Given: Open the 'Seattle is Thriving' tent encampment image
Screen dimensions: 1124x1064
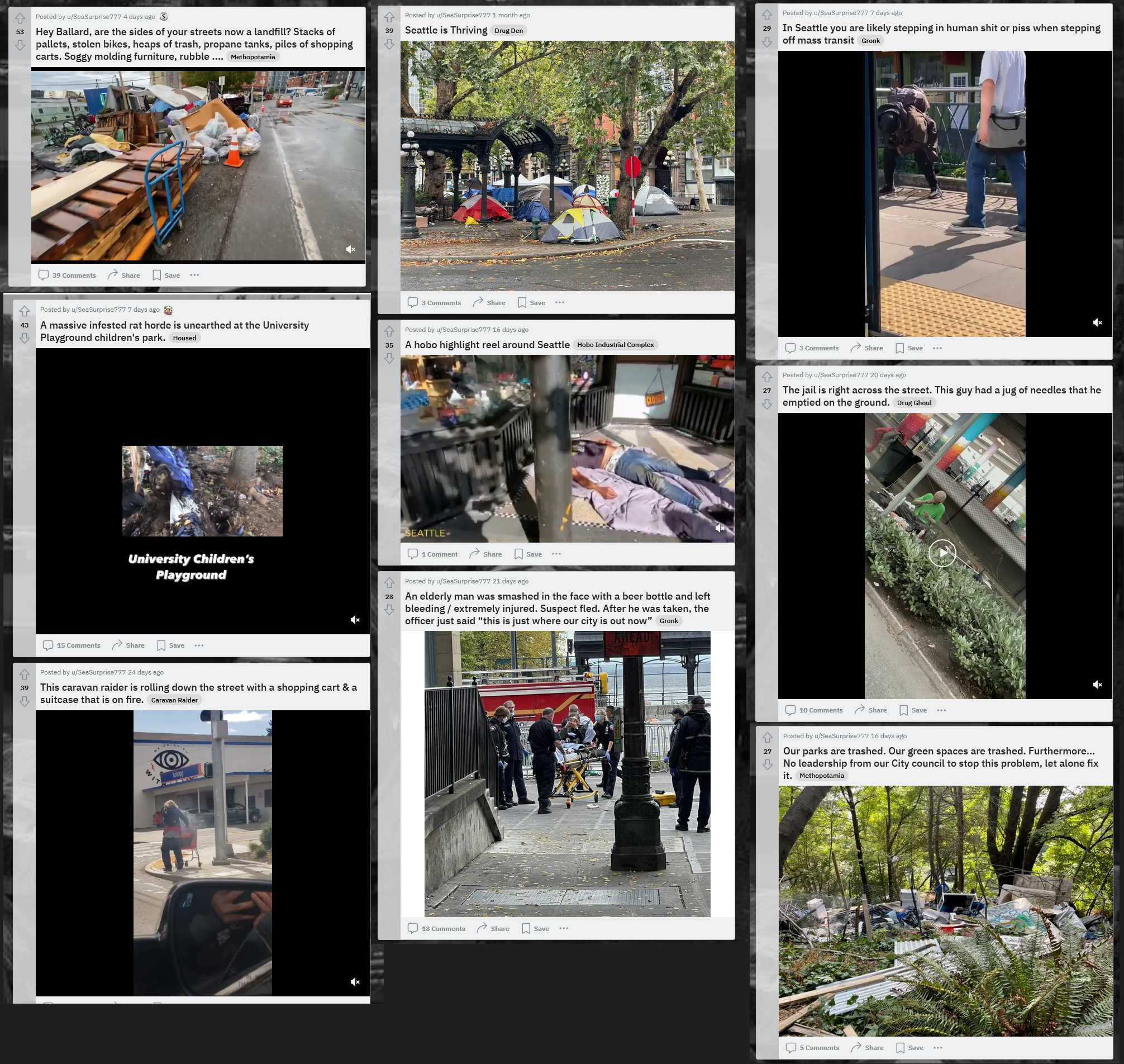Looking at the screenshot, I should pos(567,165).
